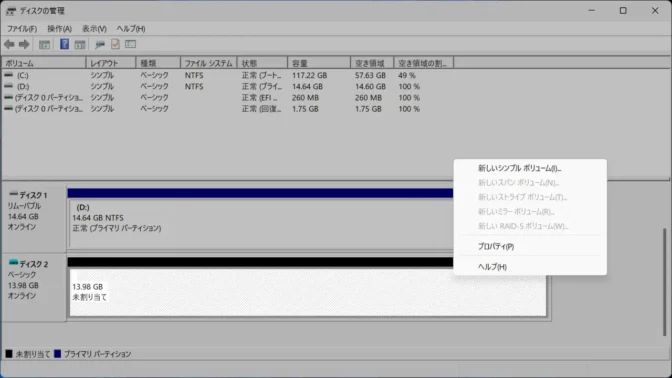Click the Back arrow toolbar icon

tap(9, 44)
